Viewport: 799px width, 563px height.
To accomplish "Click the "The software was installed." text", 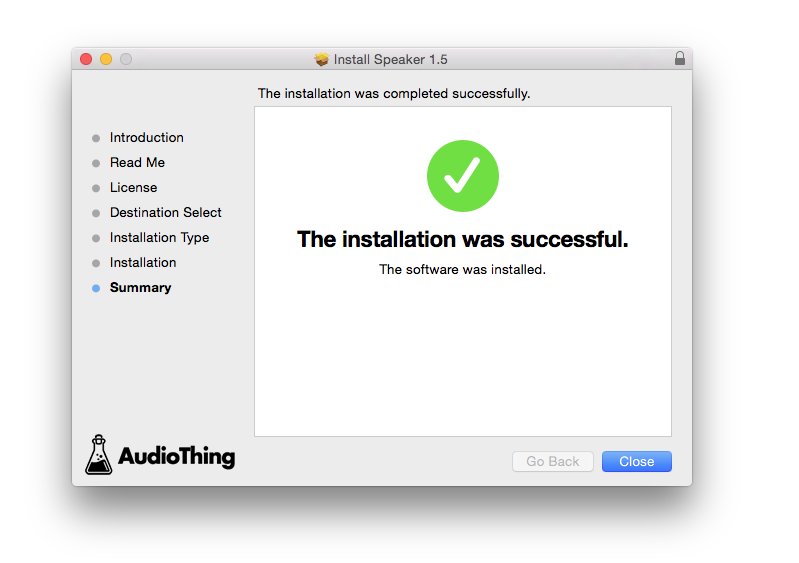I will [462, 270].
